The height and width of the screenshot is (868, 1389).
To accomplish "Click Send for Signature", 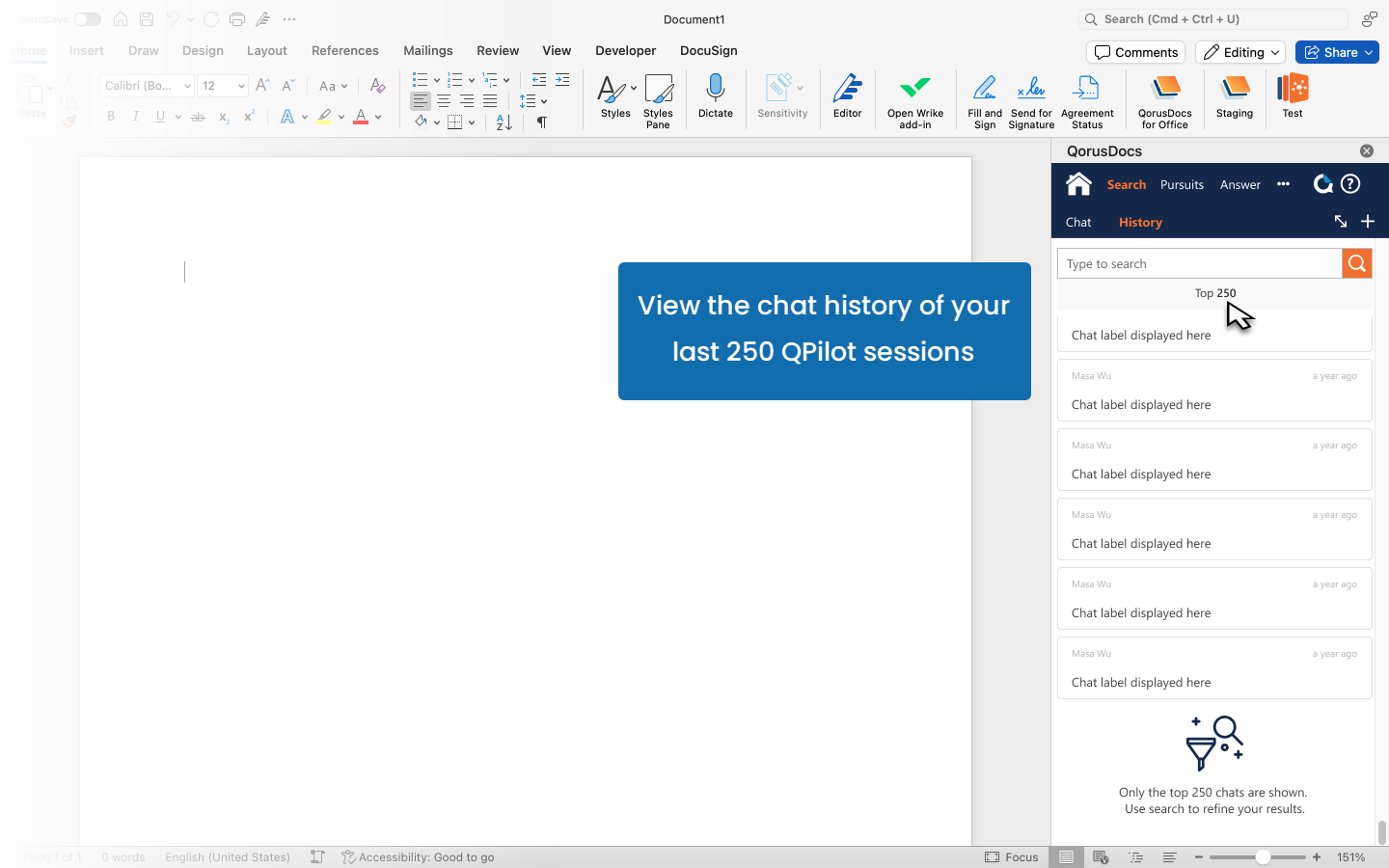I will [1031, 101].
